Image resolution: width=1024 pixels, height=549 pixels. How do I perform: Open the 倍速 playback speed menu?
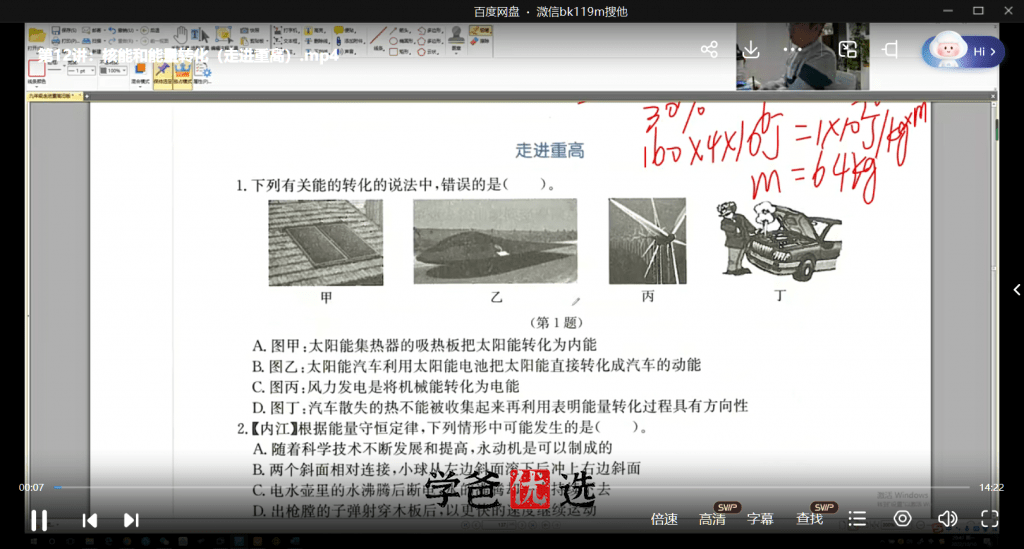tap(664, 519)
